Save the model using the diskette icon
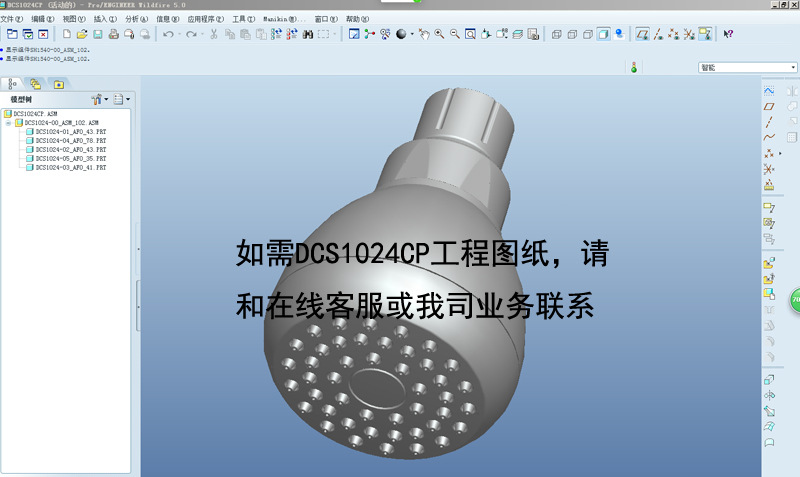Viewport: 800px width, 477px height. (x=97, y=34)
